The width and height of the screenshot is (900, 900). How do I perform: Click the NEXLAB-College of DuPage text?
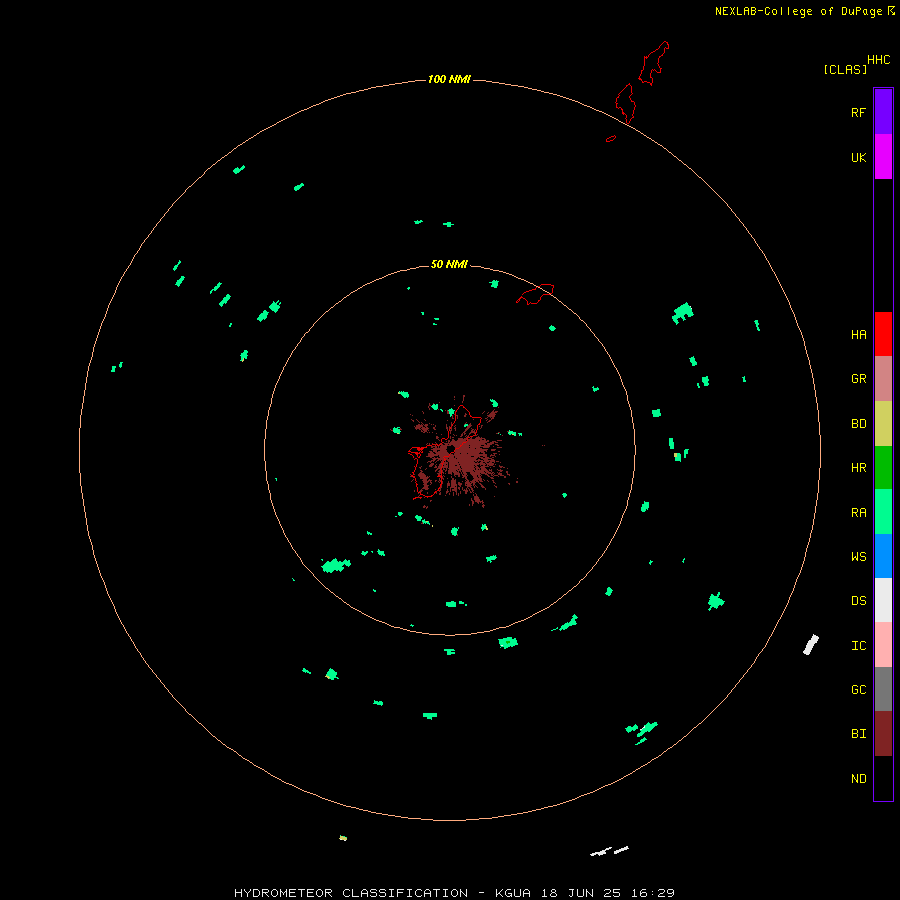[798, 11]
